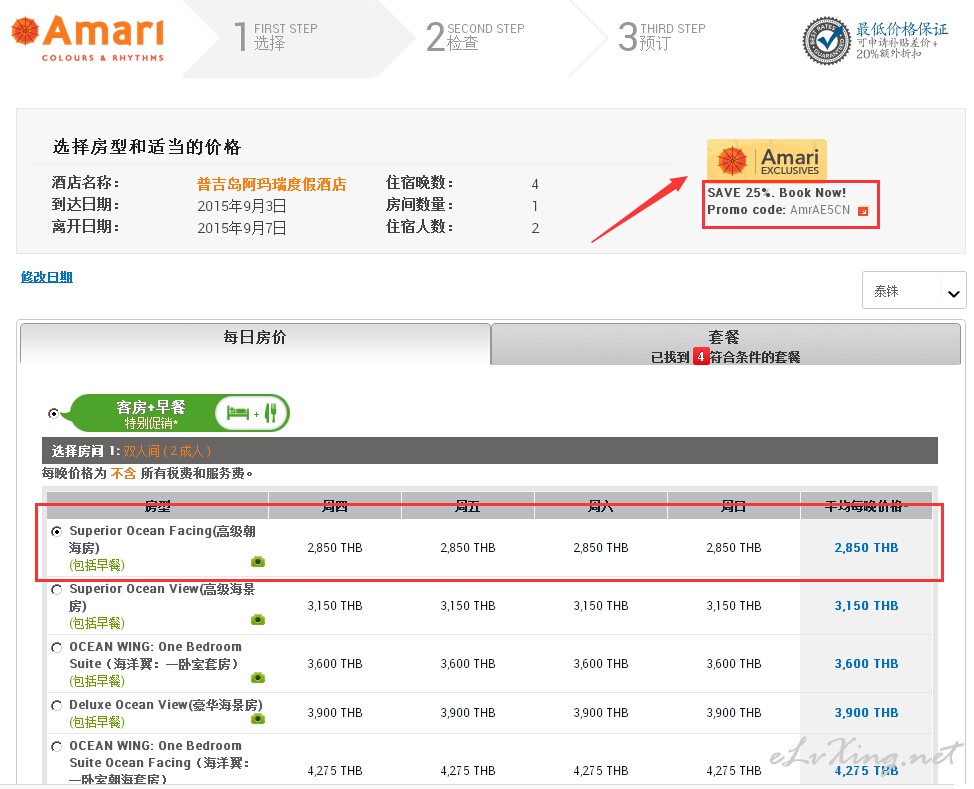Viewport: 974px width, 789px height.
Task: Choose Deluxe Ocean View room radio button
Action: (57, 705)
